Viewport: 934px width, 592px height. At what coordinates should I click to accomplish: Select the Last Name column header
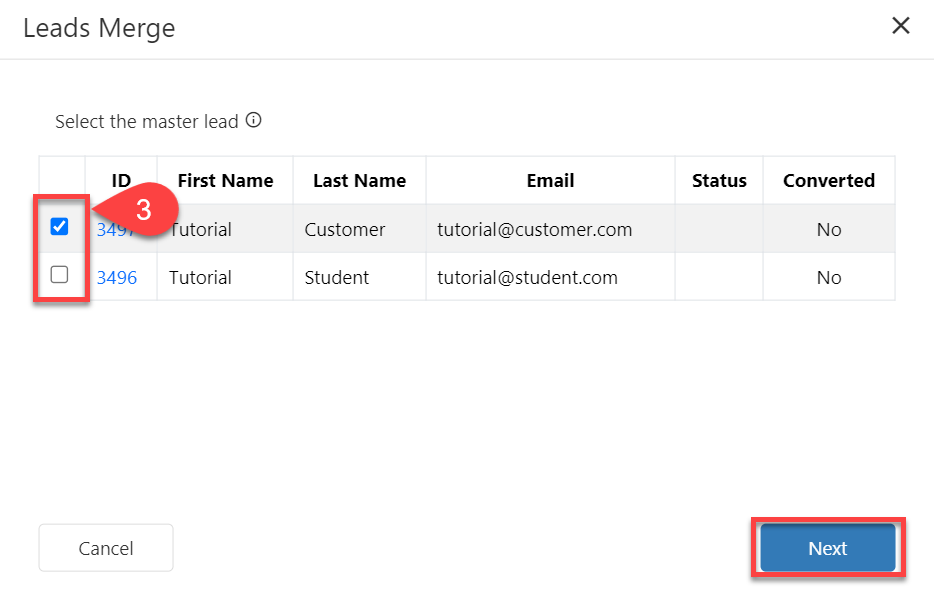359,181
